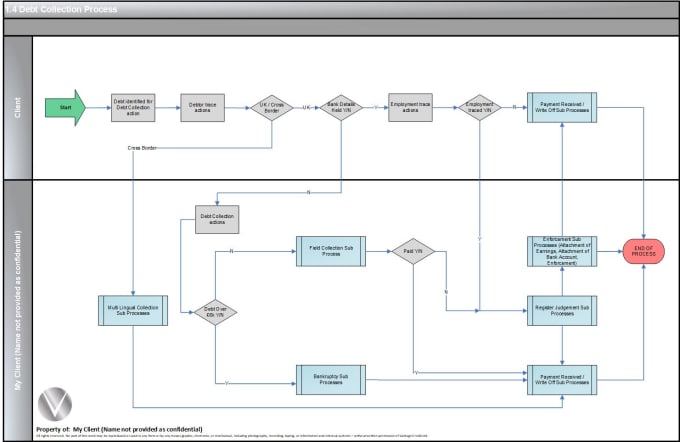Select the "My Client (Name not provided as confidential)" swimlane header
This screenshot has width=680, height=442.
[x=18, y=311]
